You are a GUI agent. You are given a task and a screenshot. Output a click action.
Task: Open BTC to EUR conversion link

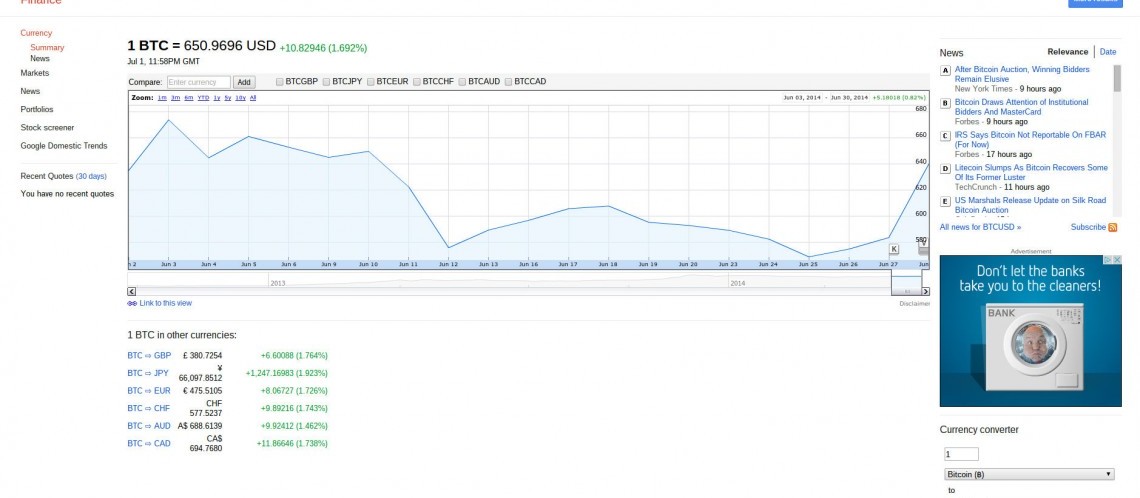point(149,390)
